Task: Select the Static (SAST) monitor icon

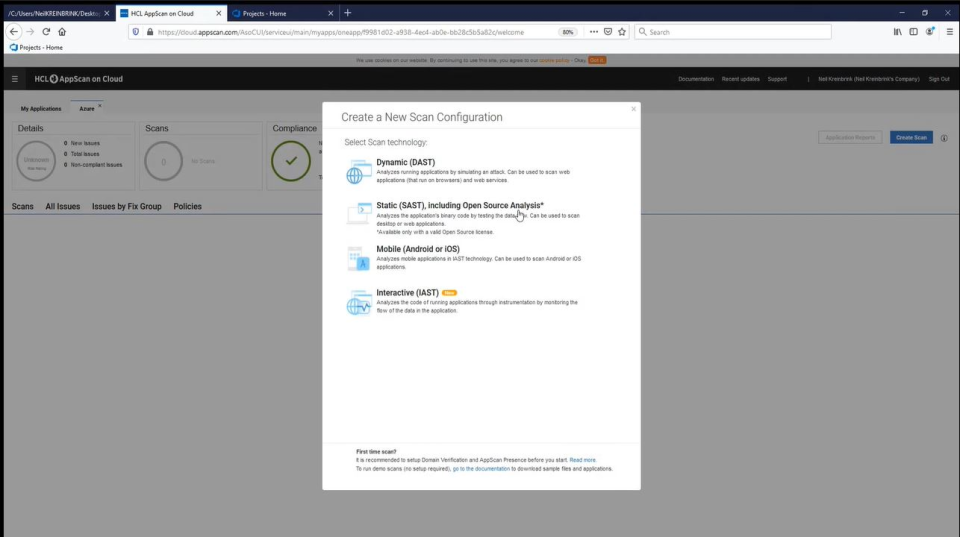Action: [359, 214]
